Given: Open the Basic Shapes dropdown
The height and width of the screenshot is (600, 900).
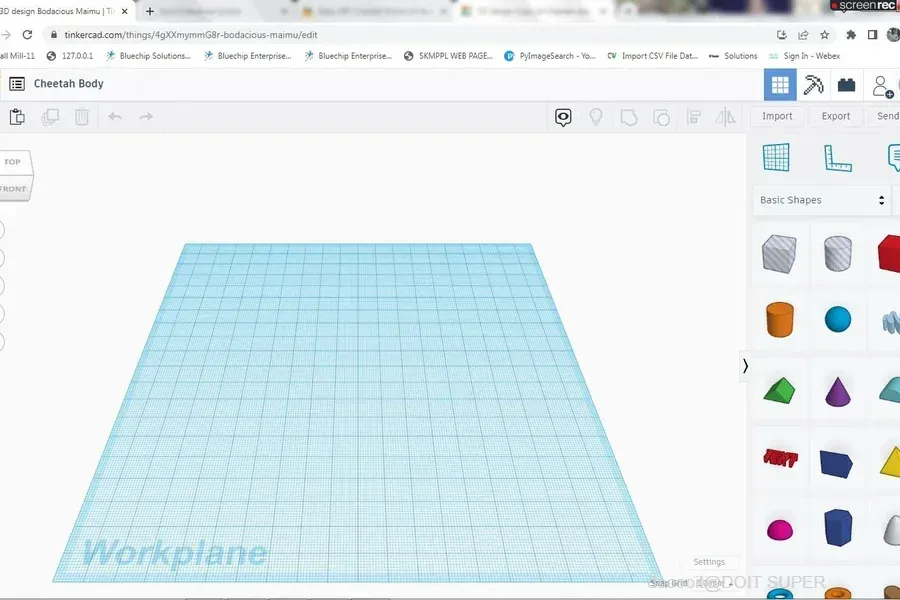Looking at the screenshot, I should 821,200.
